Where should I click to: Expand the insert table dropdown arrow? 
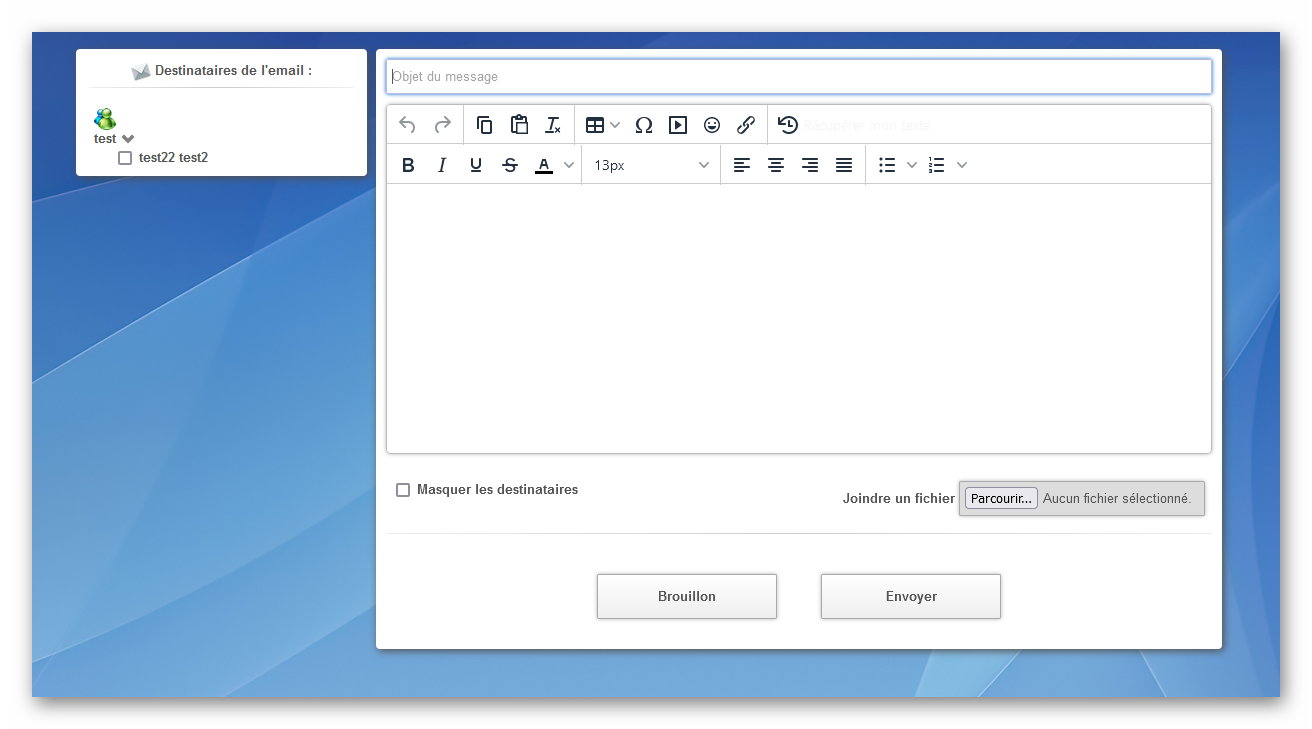click(615, 125)
